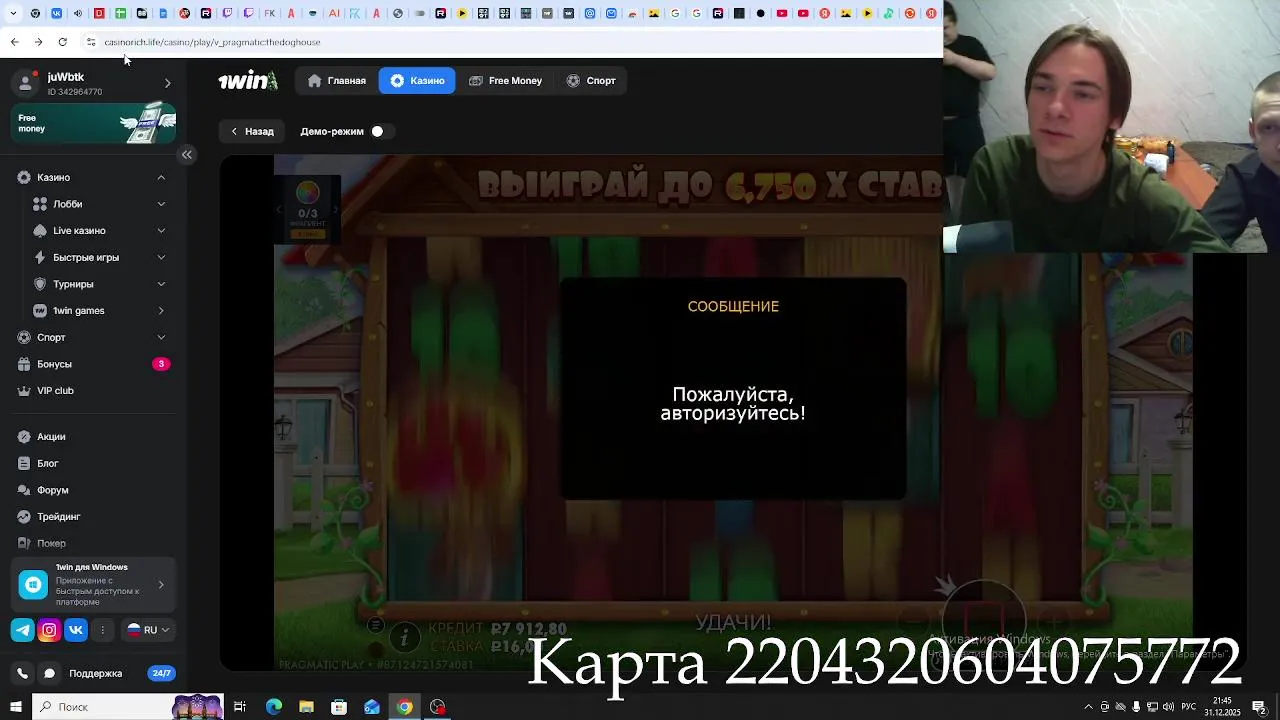The image size is (1280, 720).
Task: Open File Explorer from the taskbar
Action: click(x=307, y=707)
